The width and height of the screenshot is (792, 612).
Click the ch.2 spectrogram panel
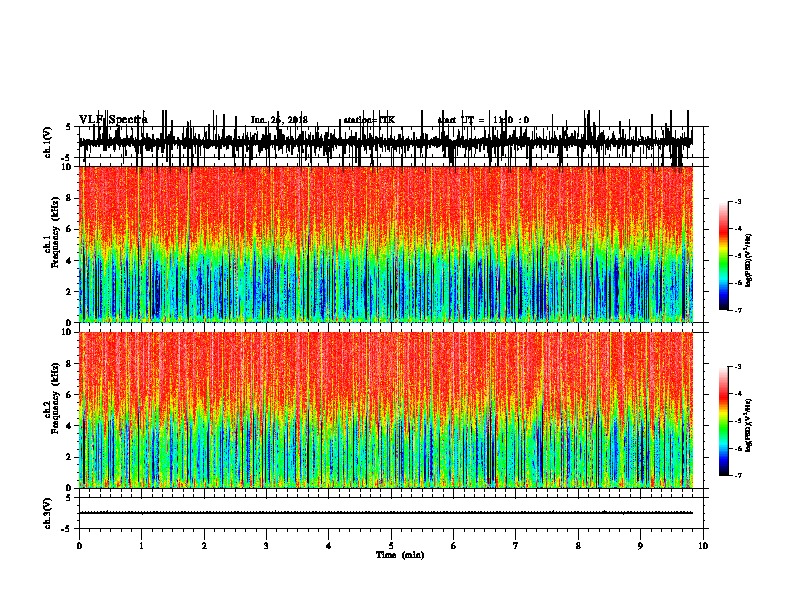[385, 410]
